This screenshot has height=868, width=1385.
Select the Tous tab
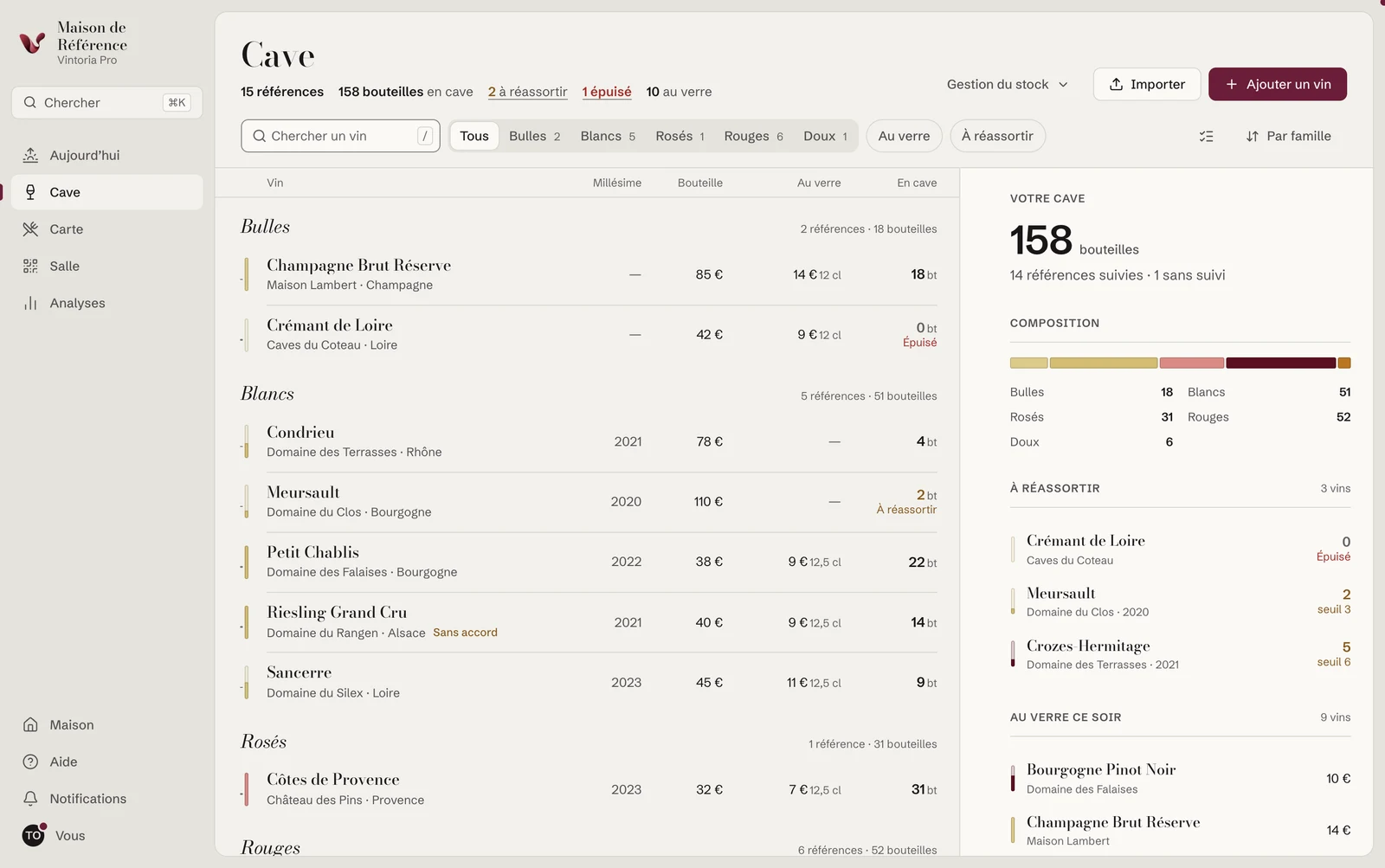pos(474,136)
